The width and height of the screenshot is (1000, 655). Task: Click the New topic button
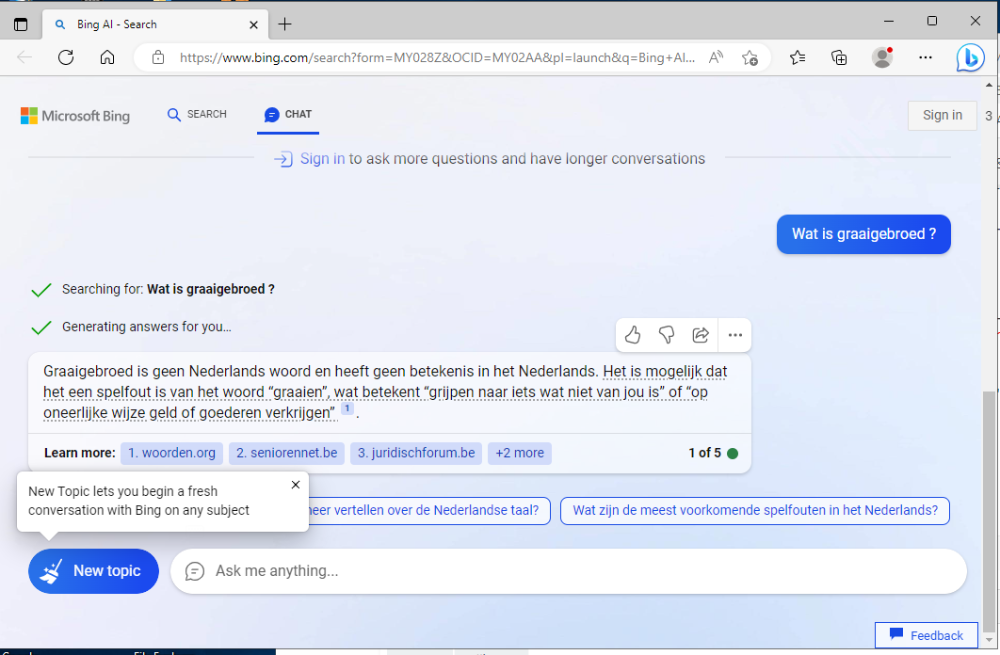(x=93, y=571)
